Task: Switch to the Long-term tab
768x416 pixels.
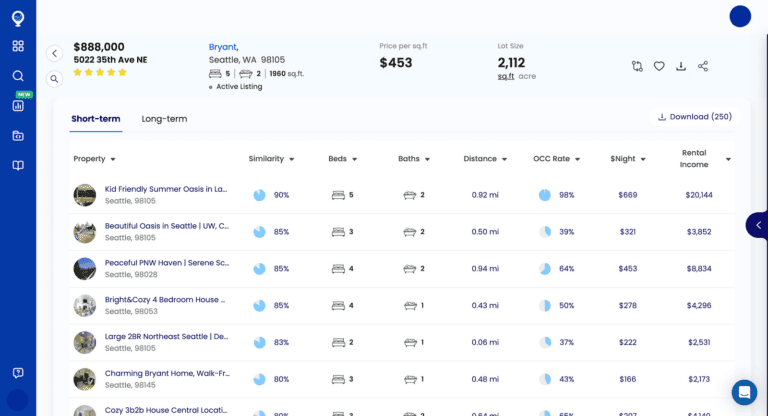Action: coord(164,119)
